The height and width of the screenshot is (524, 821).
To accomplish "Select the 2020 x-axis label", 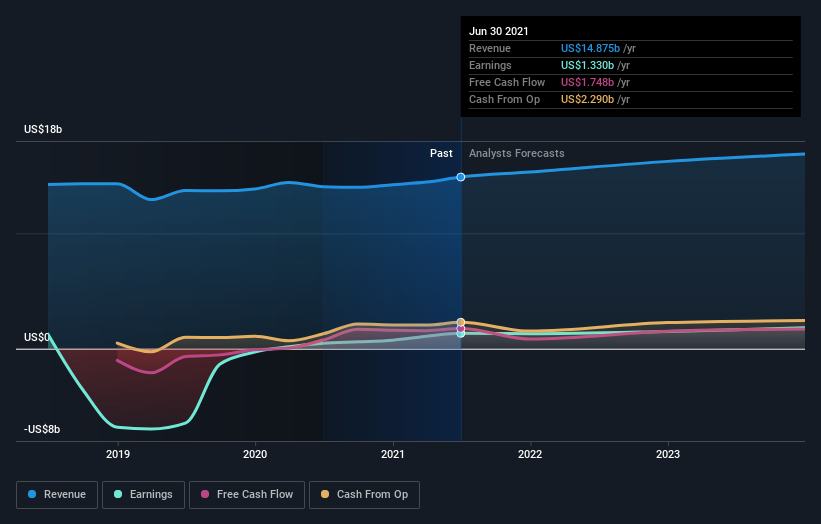I will 255,454.
